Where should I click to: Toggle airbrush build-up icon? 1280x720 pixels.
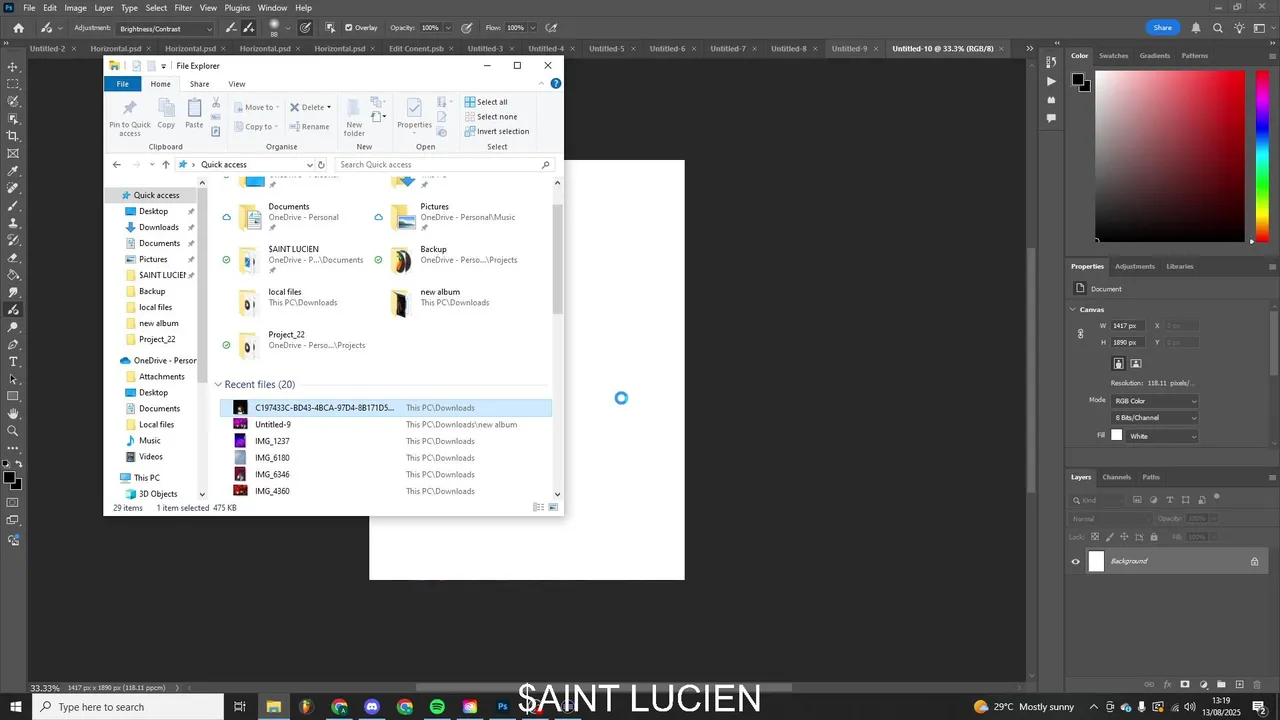click(x=552, y=28)
